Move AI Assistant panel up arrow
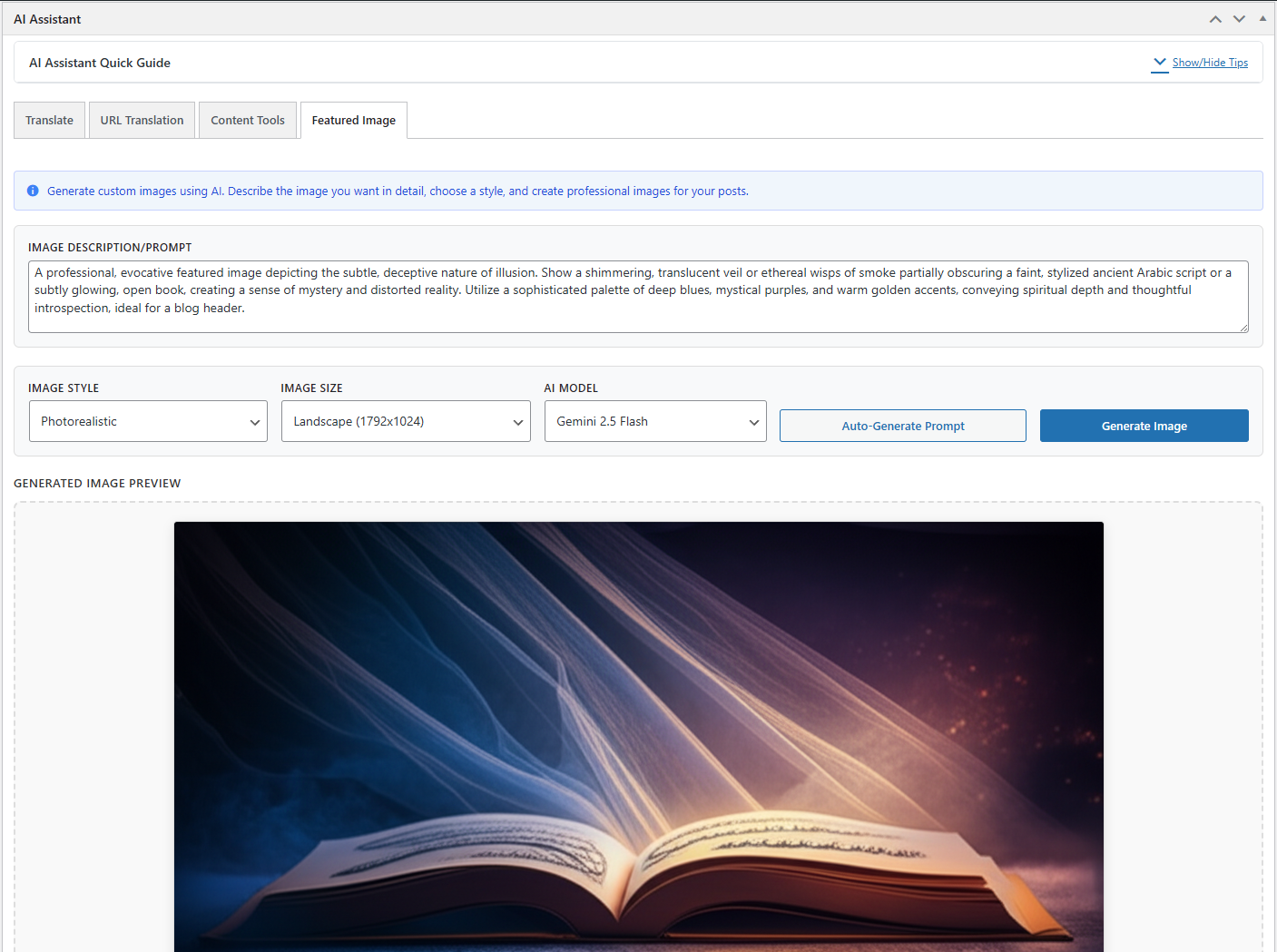This screenshot has height=952, width=1277. [1215, 19]
